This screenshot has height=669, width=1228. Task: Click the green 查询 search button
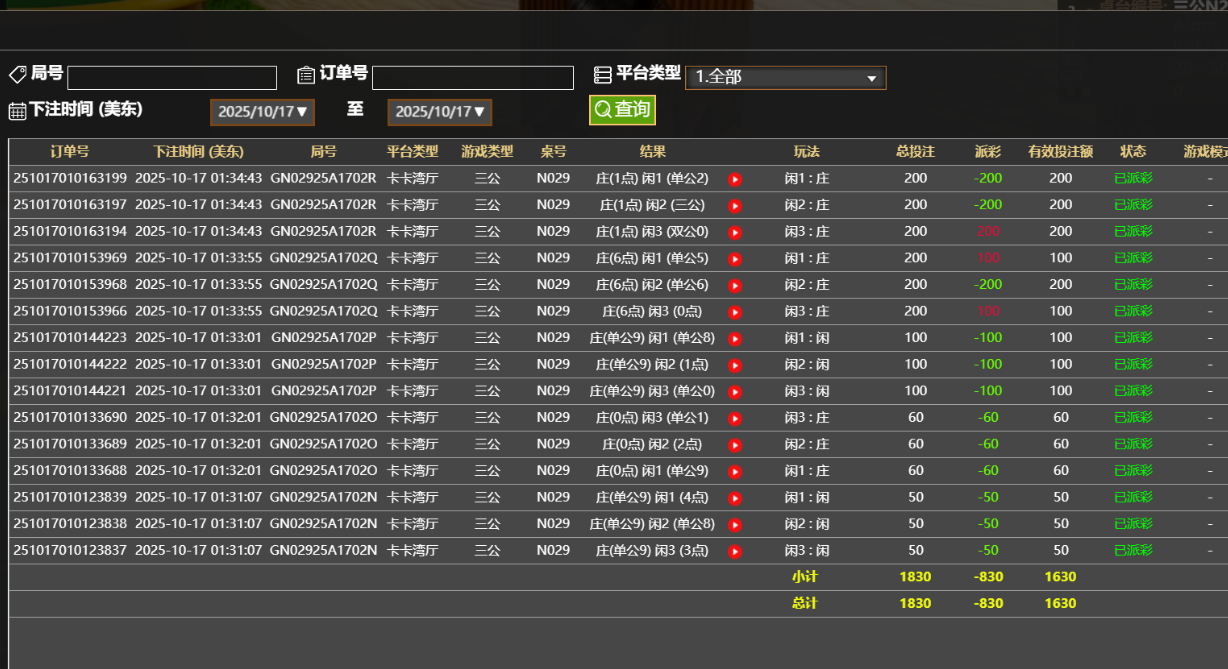[x=622, y=110]
